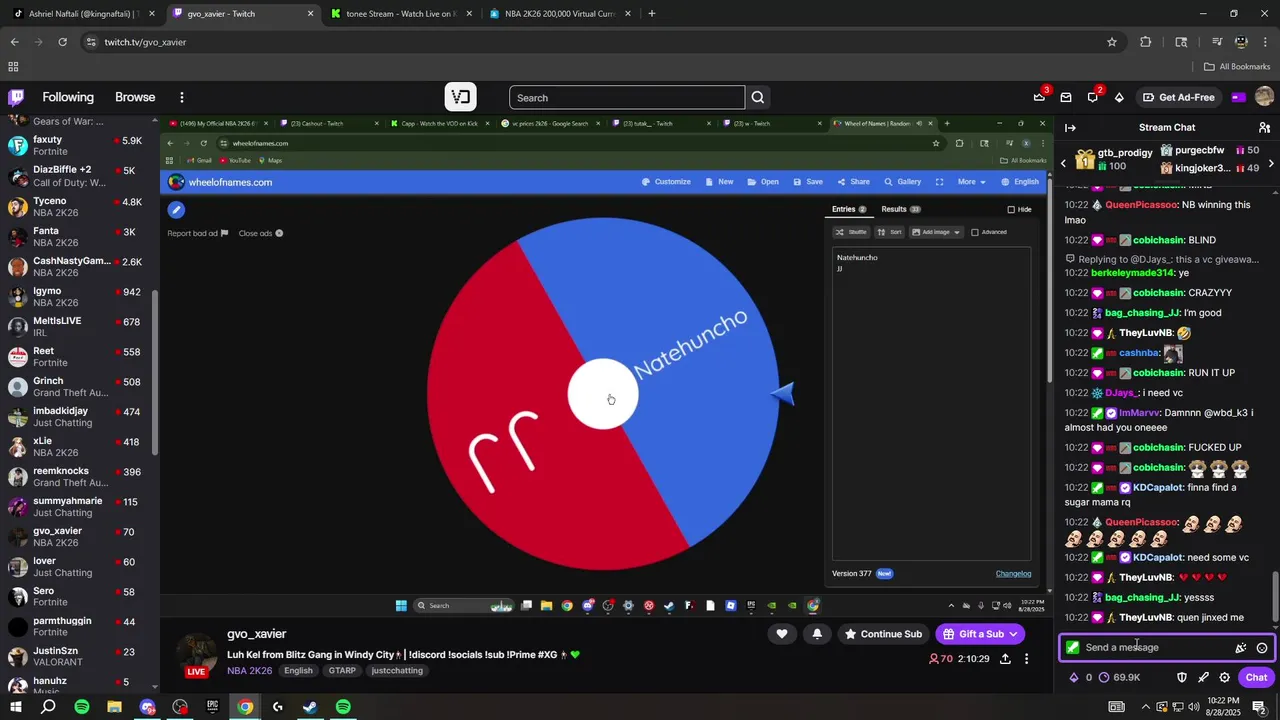Click the Continue Sub button
Screen dimensions: 1280x720
[883, 634]
